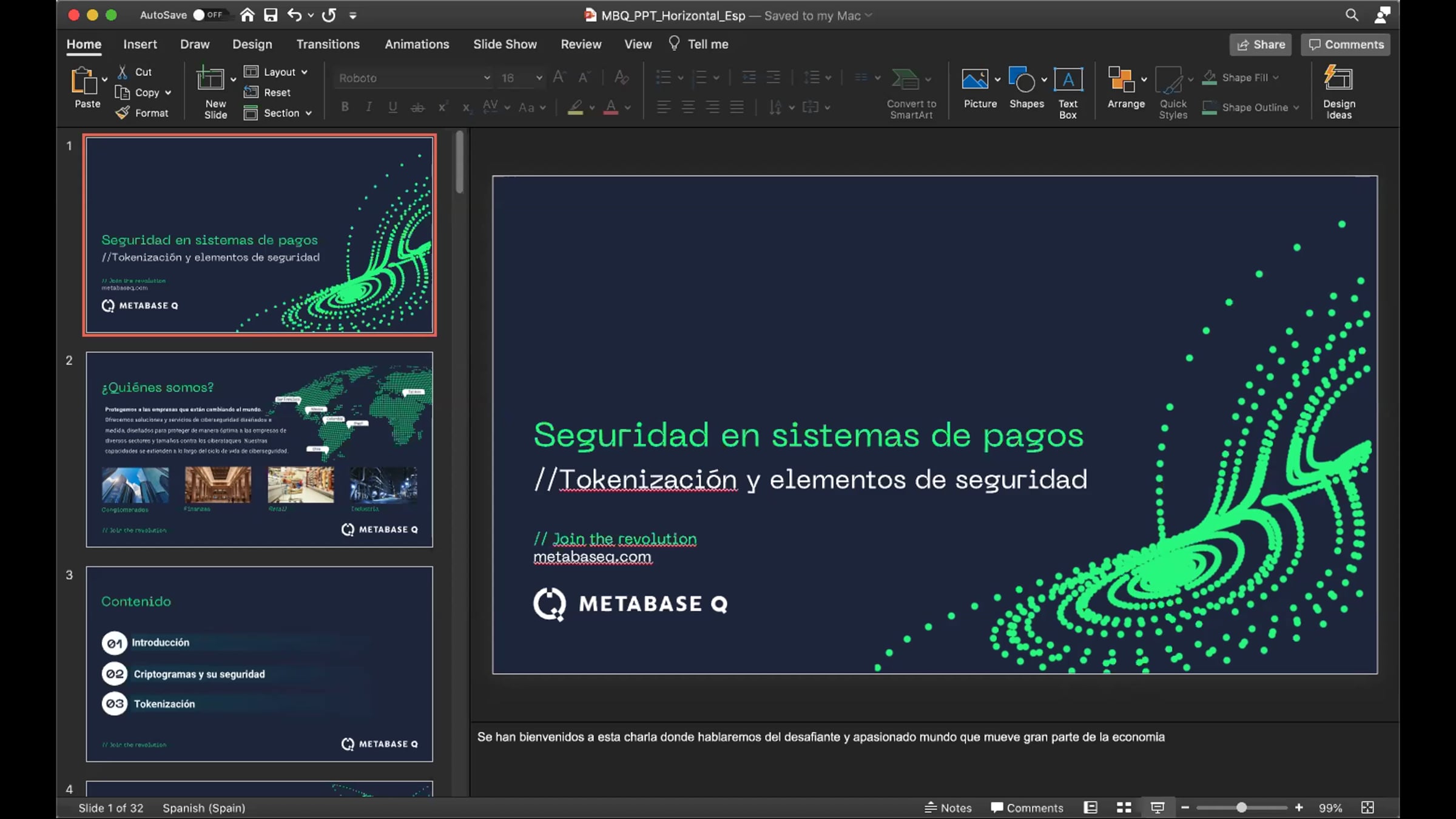The height and width of the screenshot is (819, 1456).
Task: Toggle underline formatting
Action: coord(393,107)
